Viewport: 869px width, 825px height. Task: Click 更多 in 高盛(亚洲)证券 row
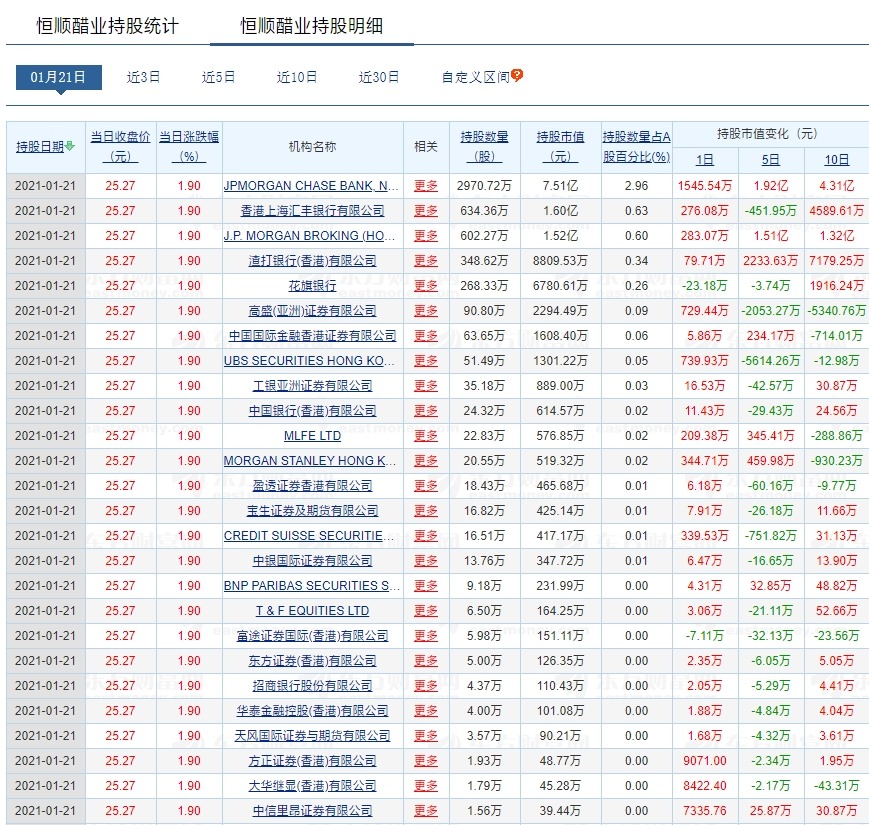(426, 311)
